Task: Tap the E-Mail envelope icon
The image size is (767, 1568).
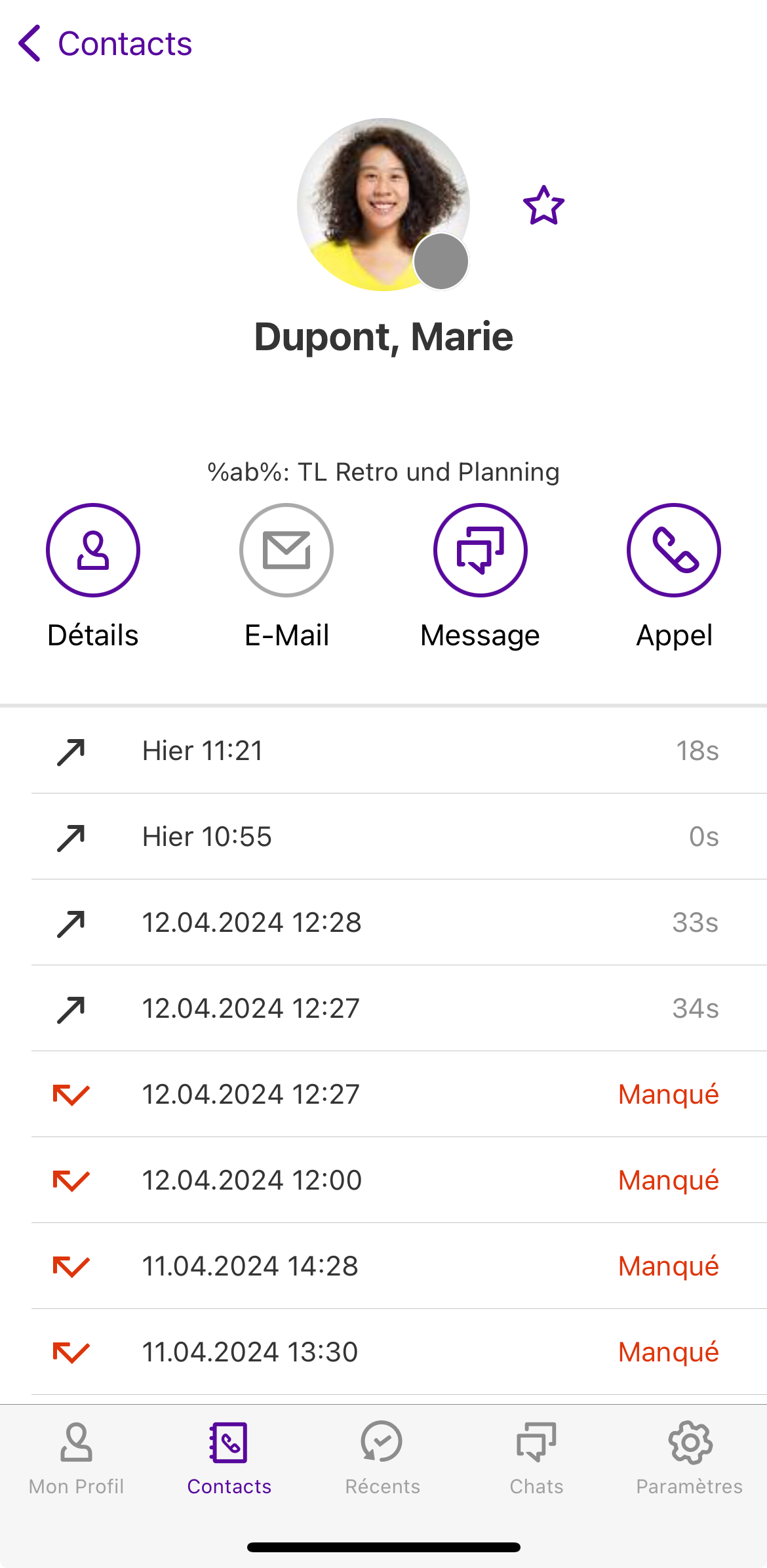Action: coord(286,550)
